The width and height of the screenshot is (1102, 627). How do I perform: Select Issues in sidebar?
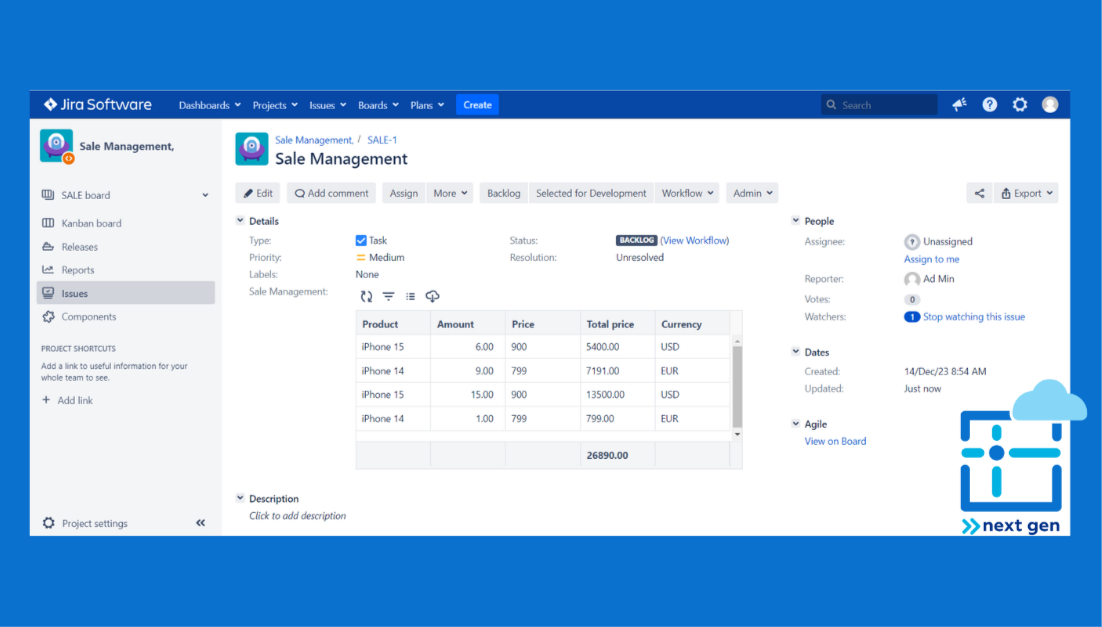click(x=126, y=293)
